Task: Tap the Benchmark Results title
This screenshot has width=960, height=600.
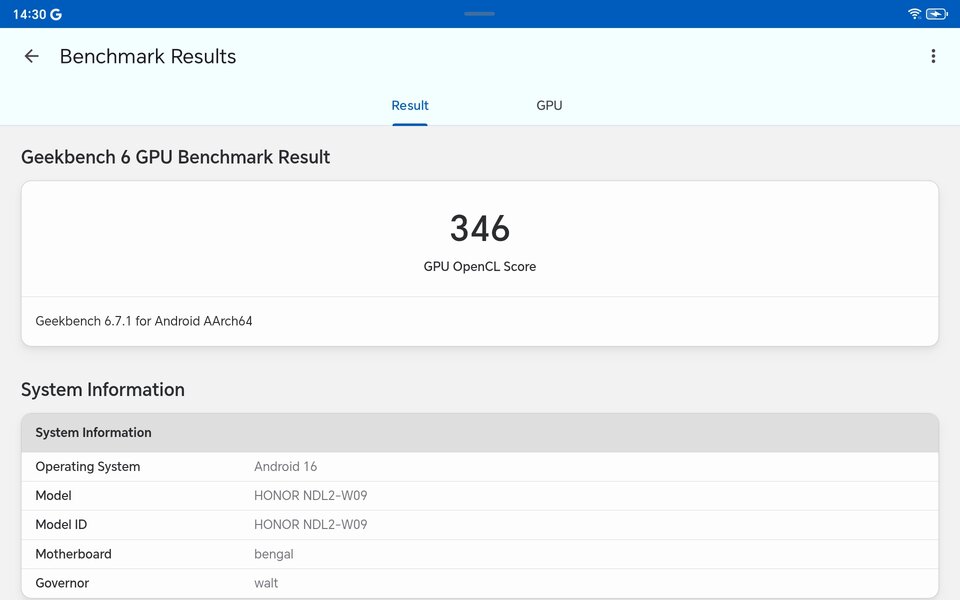Action: (148, 56)
